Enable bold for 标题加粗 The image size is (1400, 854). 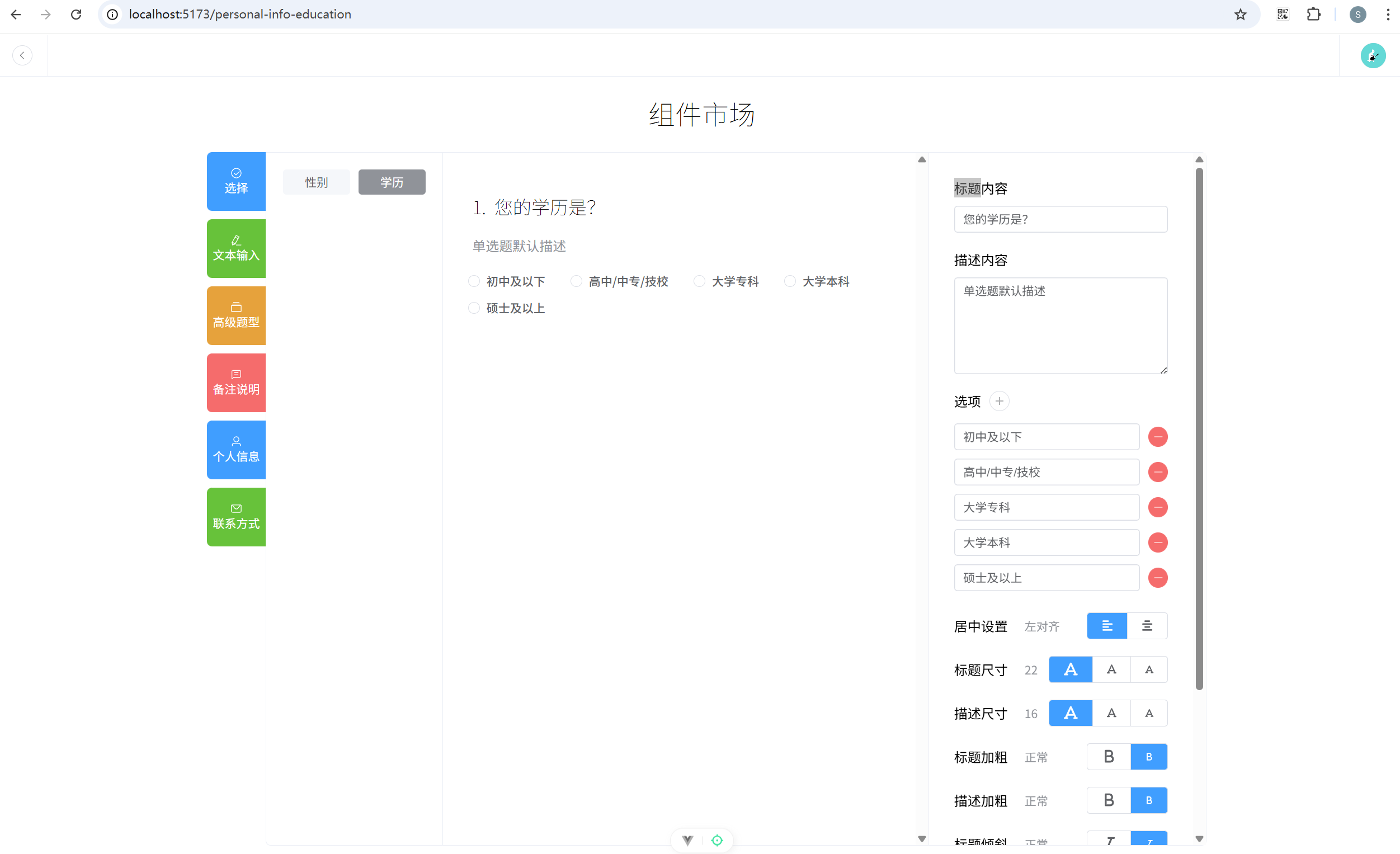pos(1108,757)
